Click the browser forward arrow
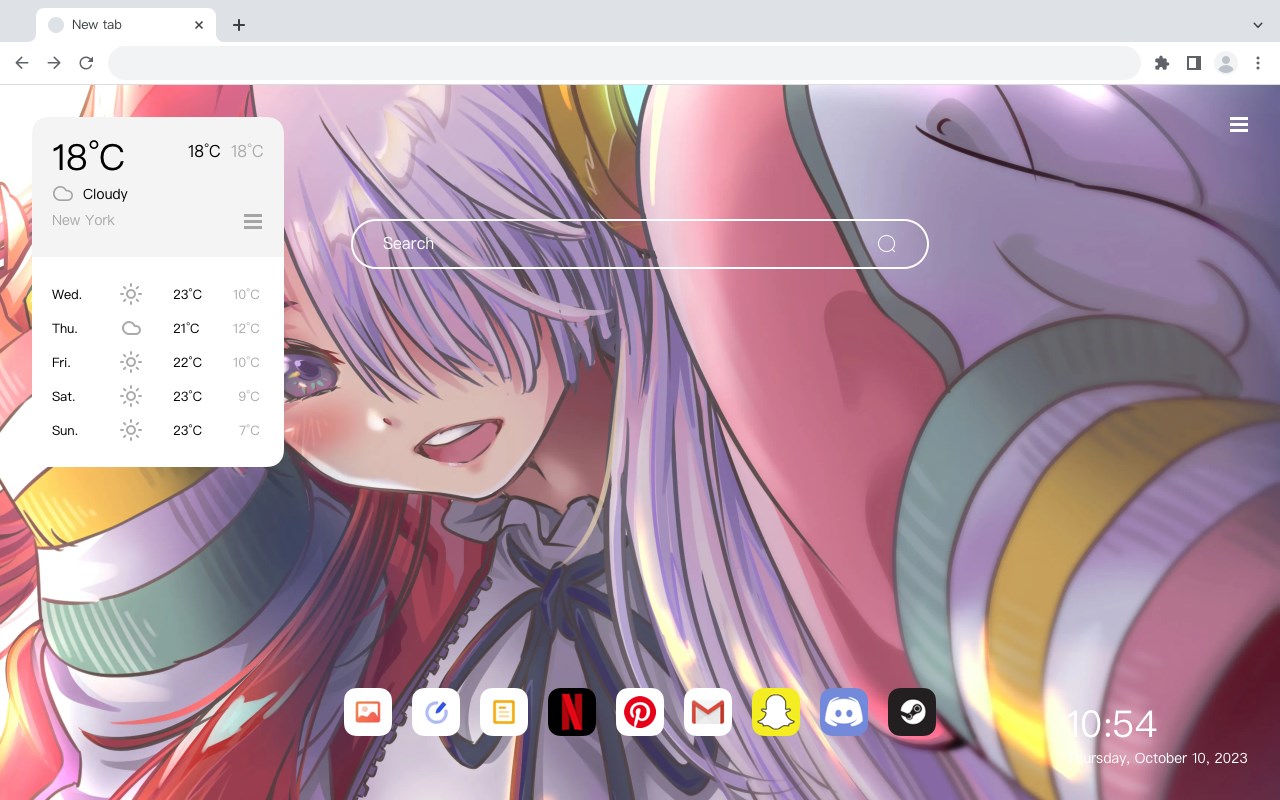The image size is (1280, 800). tap(54, 63)
